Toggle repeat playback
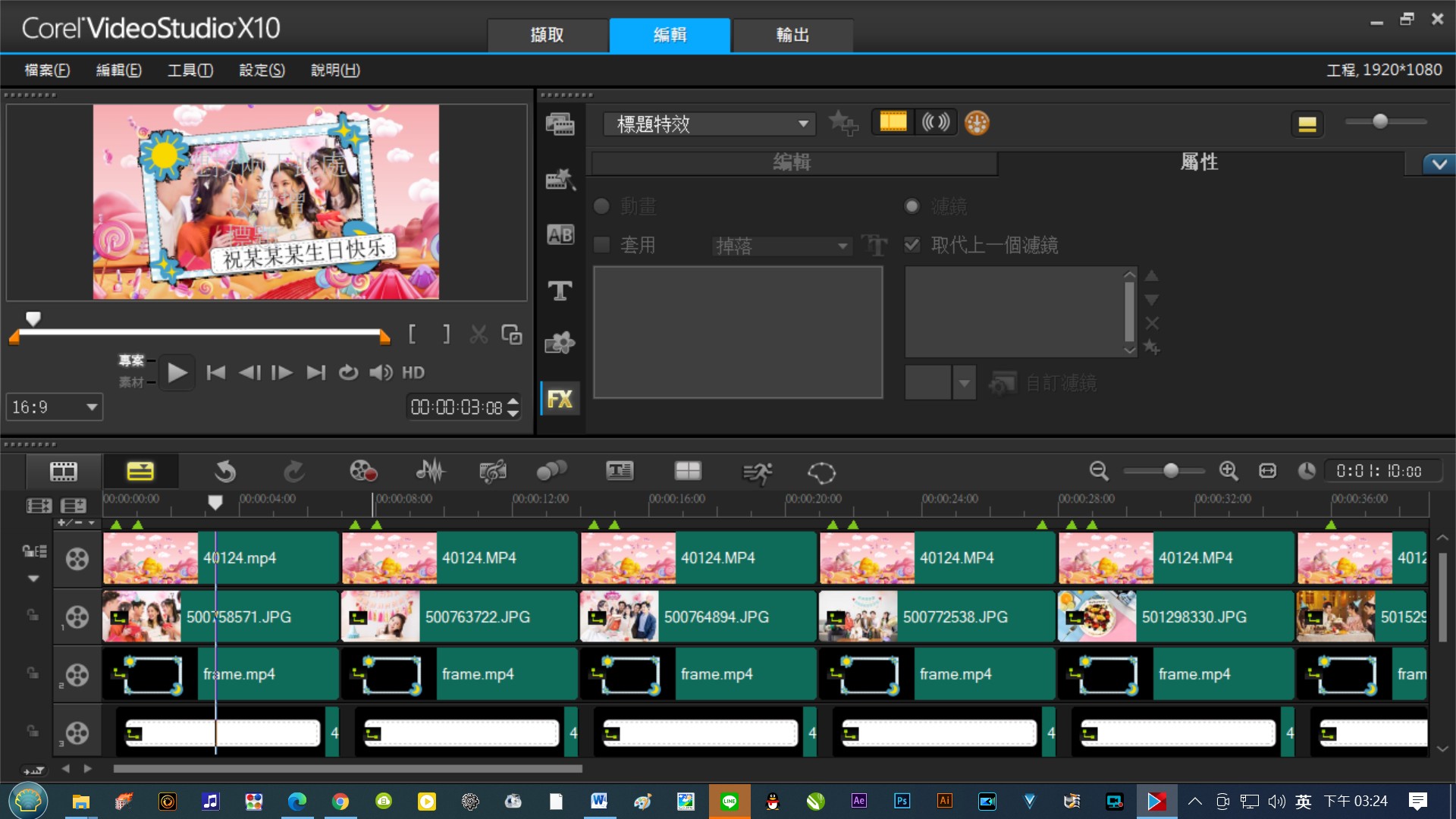Screen dimensions: 1456x819 tap(348, 373)
